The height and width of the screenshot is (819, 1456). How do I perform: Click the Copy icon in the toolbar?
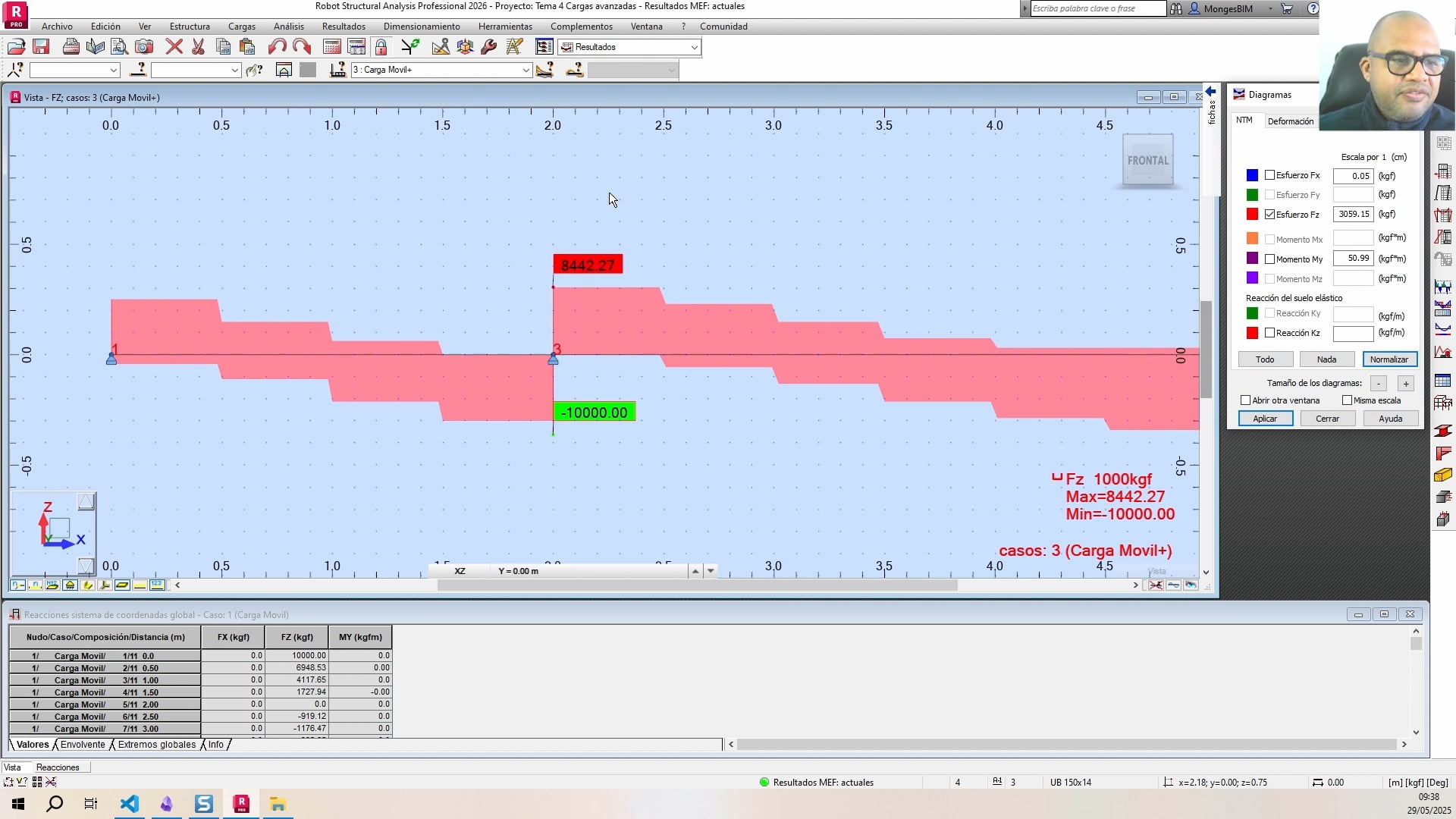(x=223, y=47)
